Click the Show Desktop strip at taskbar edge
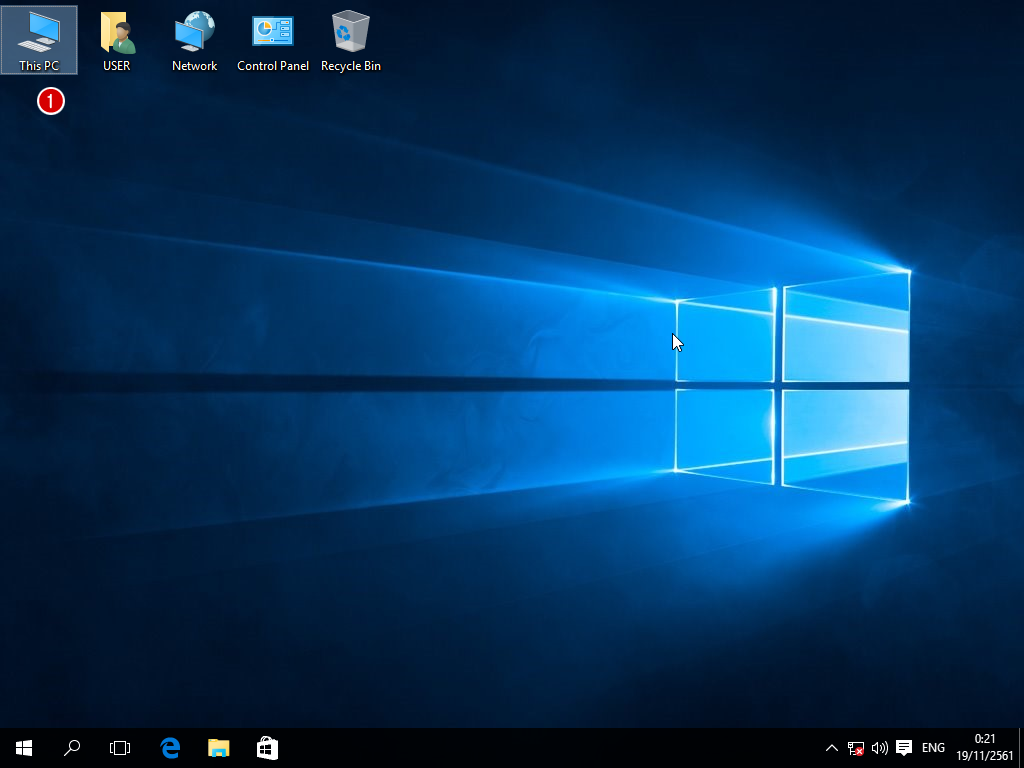Image resolution: width=1024 pixels, height=768 pixels. click(x=1020, y=748)
